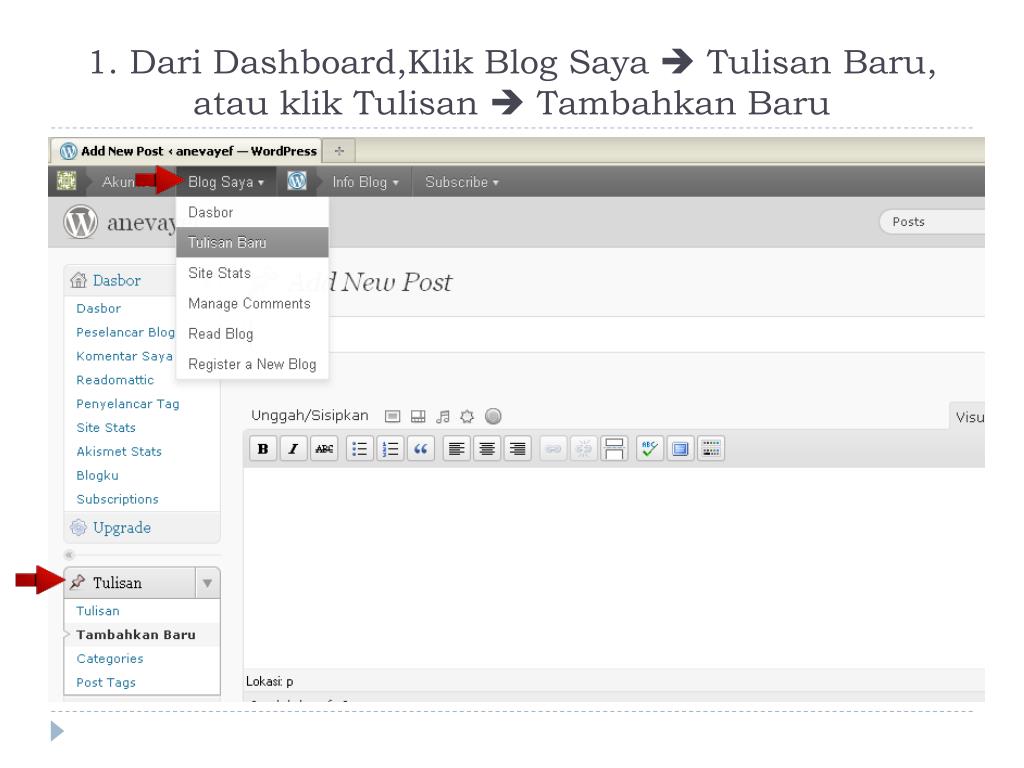Click inside the post content editor area
The image size is (1024, 768).
614,567
